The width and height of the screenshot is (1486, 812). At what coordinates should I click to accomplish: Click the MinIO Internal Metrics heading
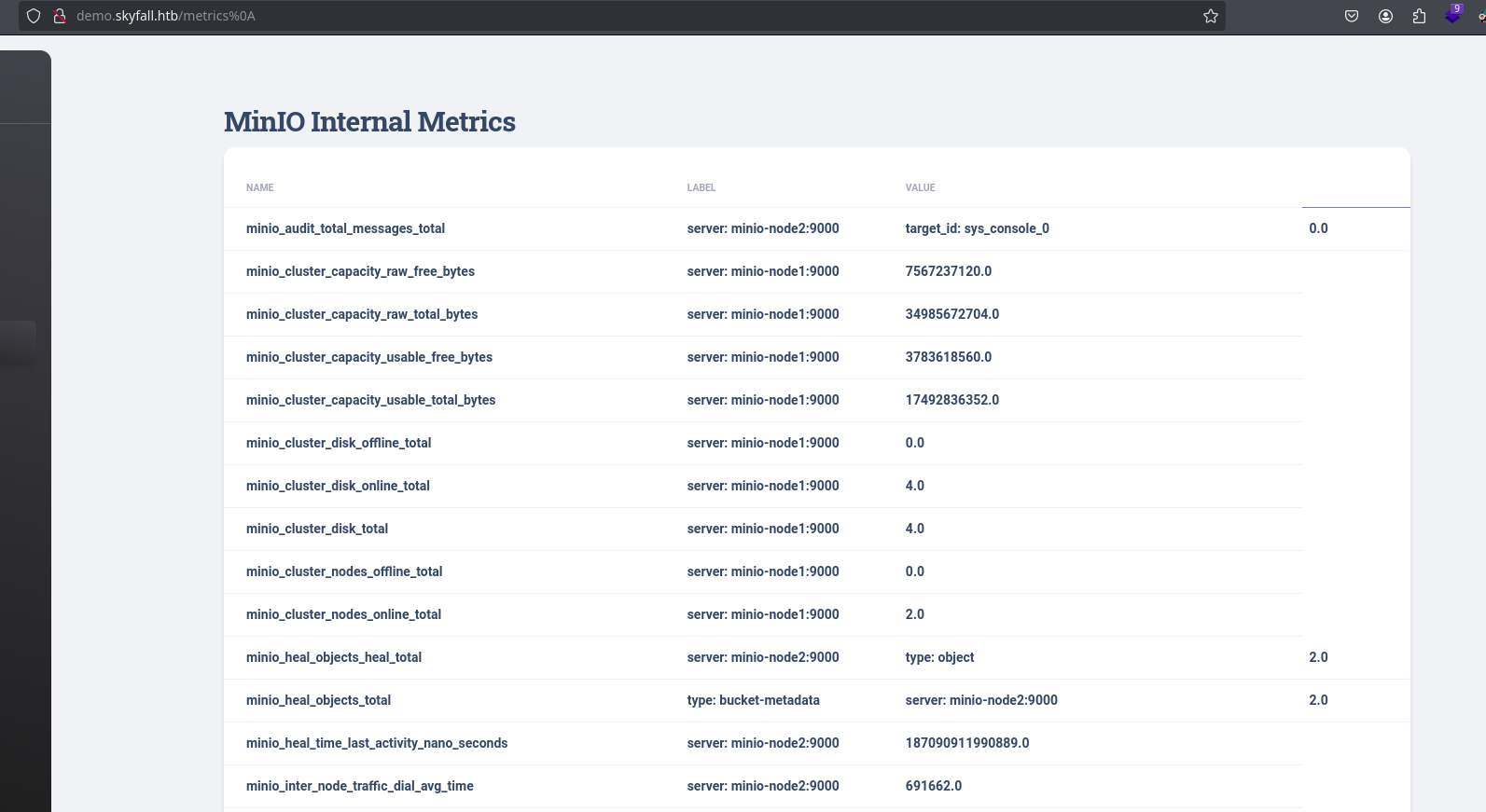pyautogui.click(x=369, y=121)
